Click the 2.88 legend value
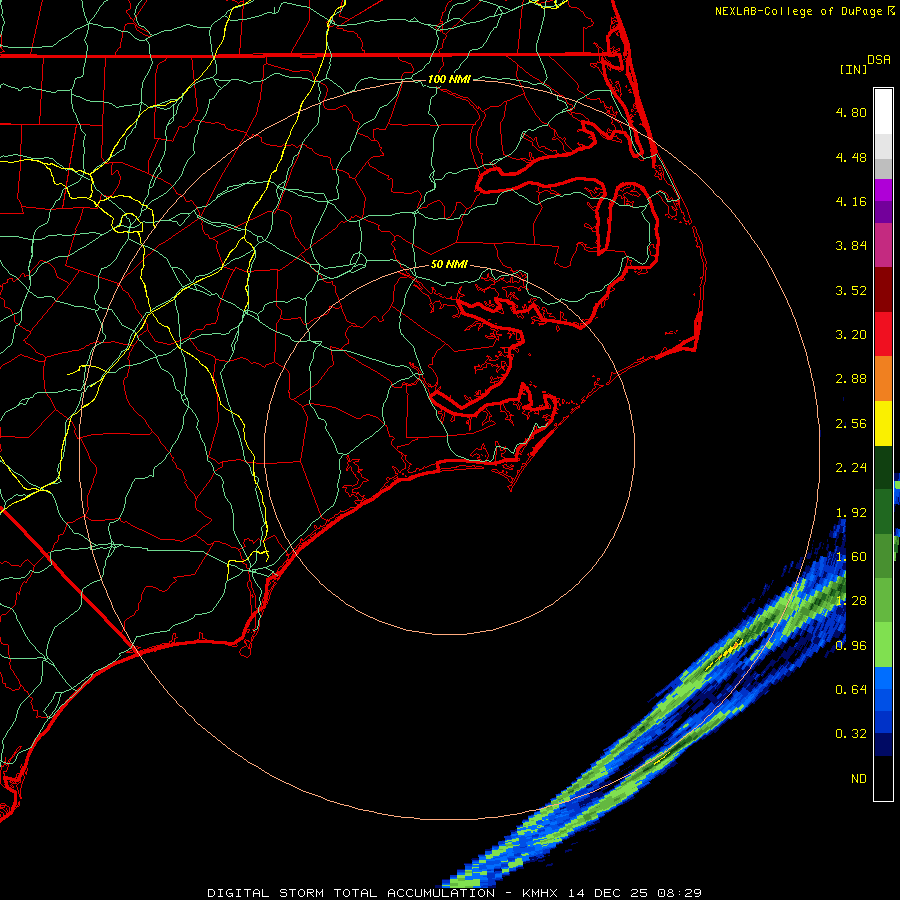The height and width of the screenshot is (900, 900). coord(851,379)
